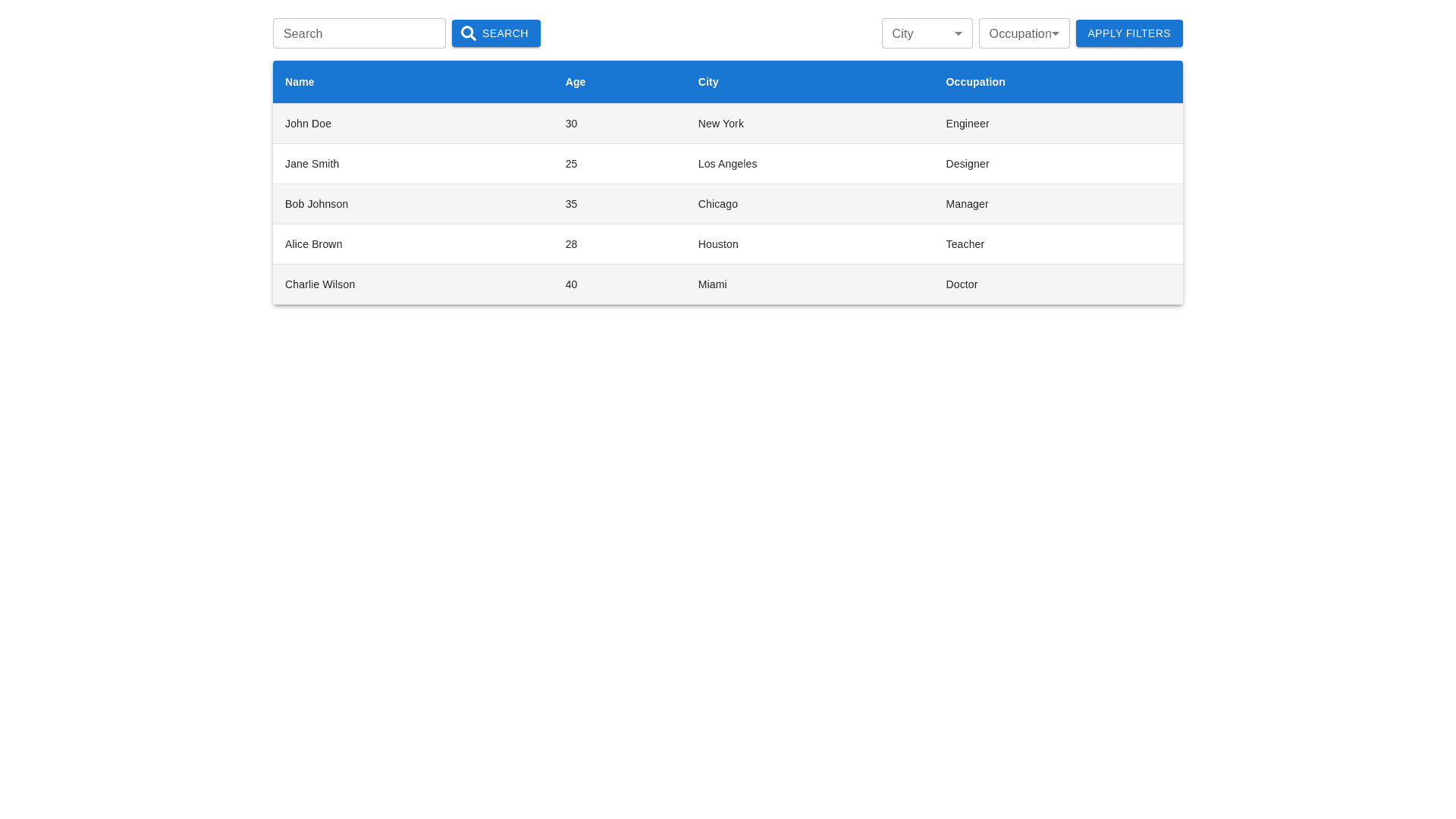Click the Charlie Wilson name cell
The height and width of the screenshot is (819, 1456).
319,284
